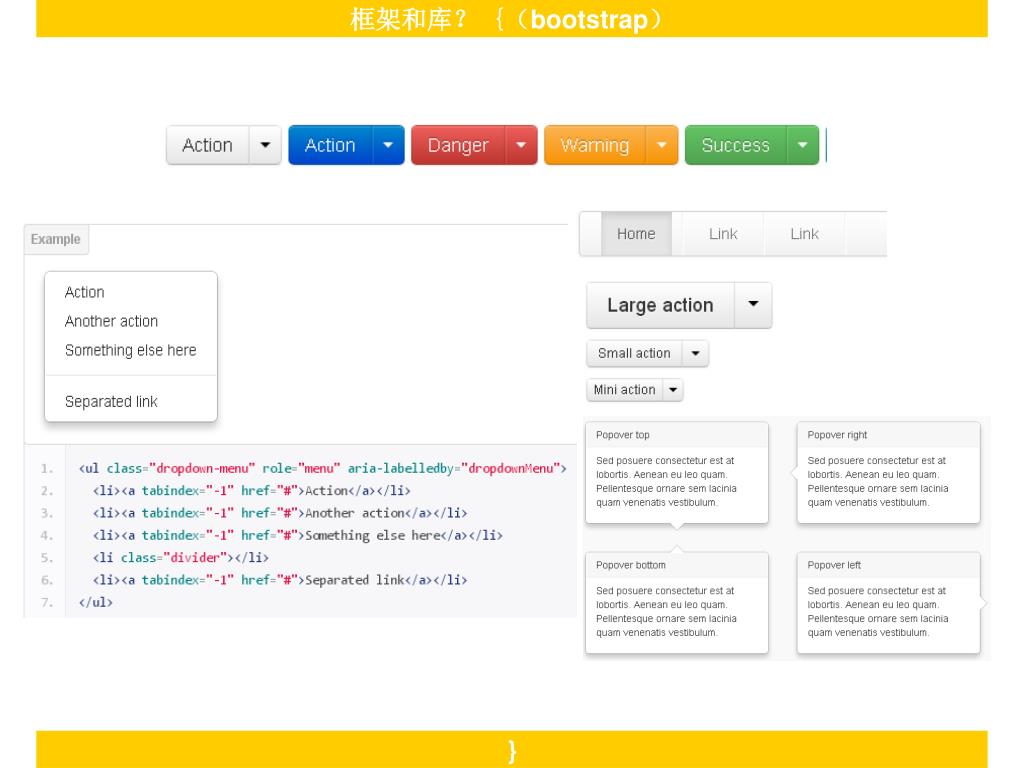The image size is (1024, 768).
Task: Click the Large action button
Action: coord(660,305)
